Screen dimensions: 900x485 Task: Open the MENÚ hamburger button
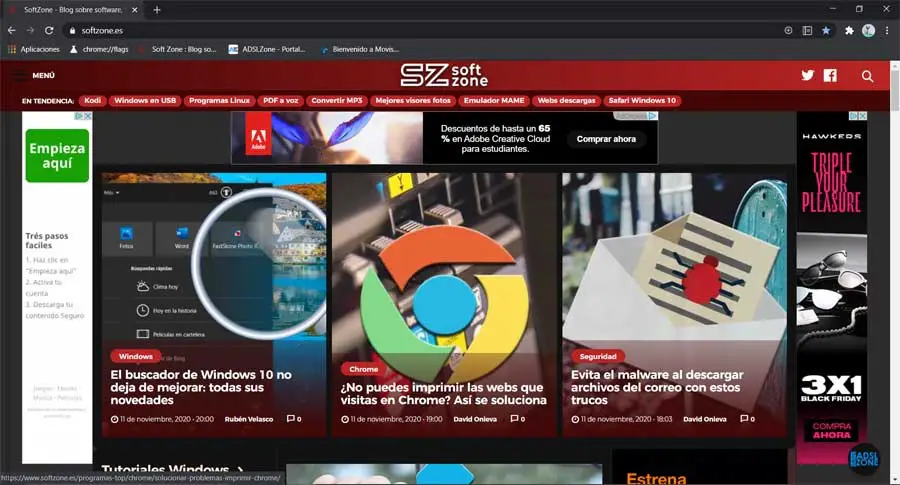[x=34, y=75]
